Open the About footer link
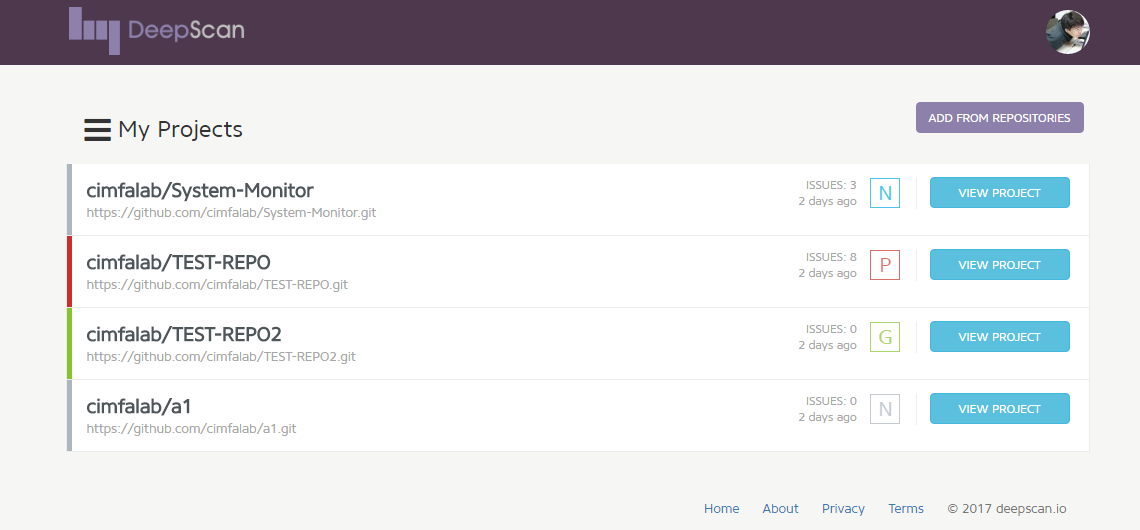Image resolution: width=1140 pixels, height=530 pixels. pyautogui.click(x=780, y=509)
